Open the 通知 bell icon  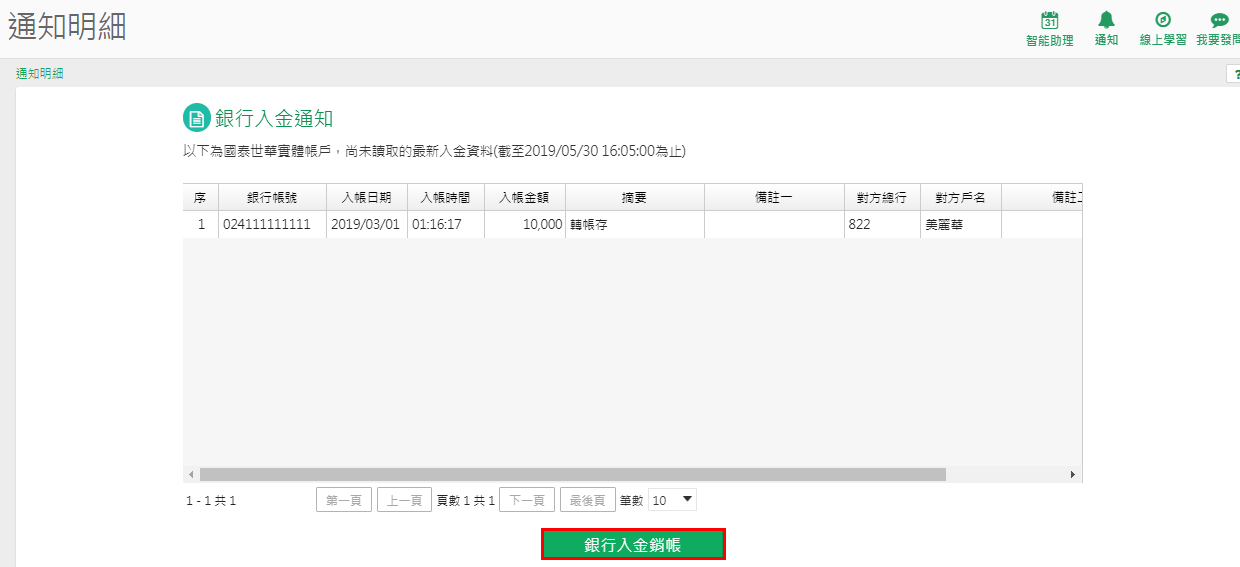(1106, 20)
